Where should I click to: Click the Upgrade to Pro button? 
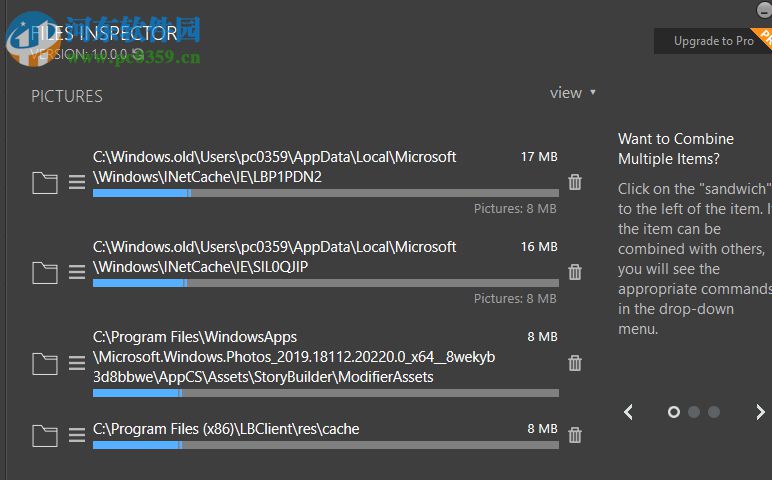pos(713,41)
